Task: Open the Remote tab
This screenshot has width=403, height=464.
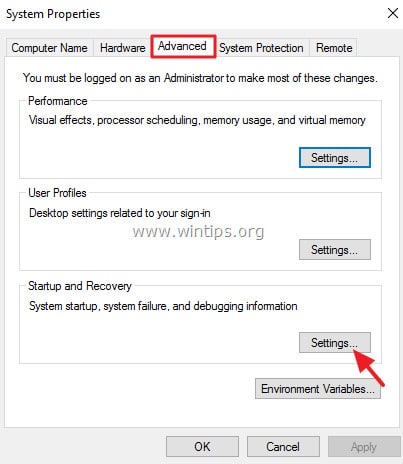Action: point(334,48)
